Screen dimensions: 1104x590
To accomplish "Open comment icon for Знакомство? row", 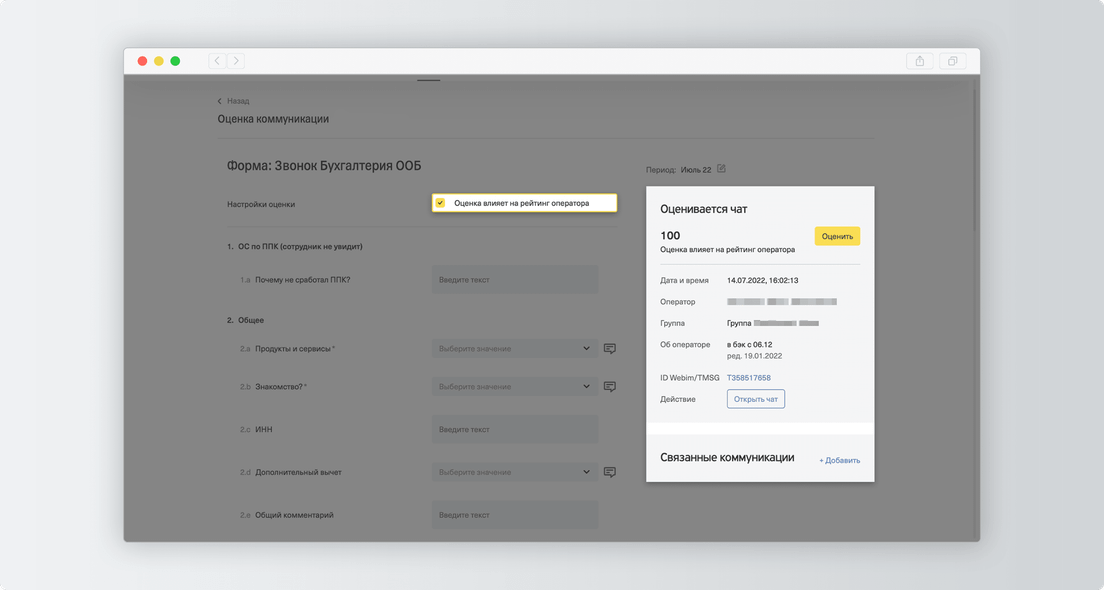I will [x=610, y=387].
